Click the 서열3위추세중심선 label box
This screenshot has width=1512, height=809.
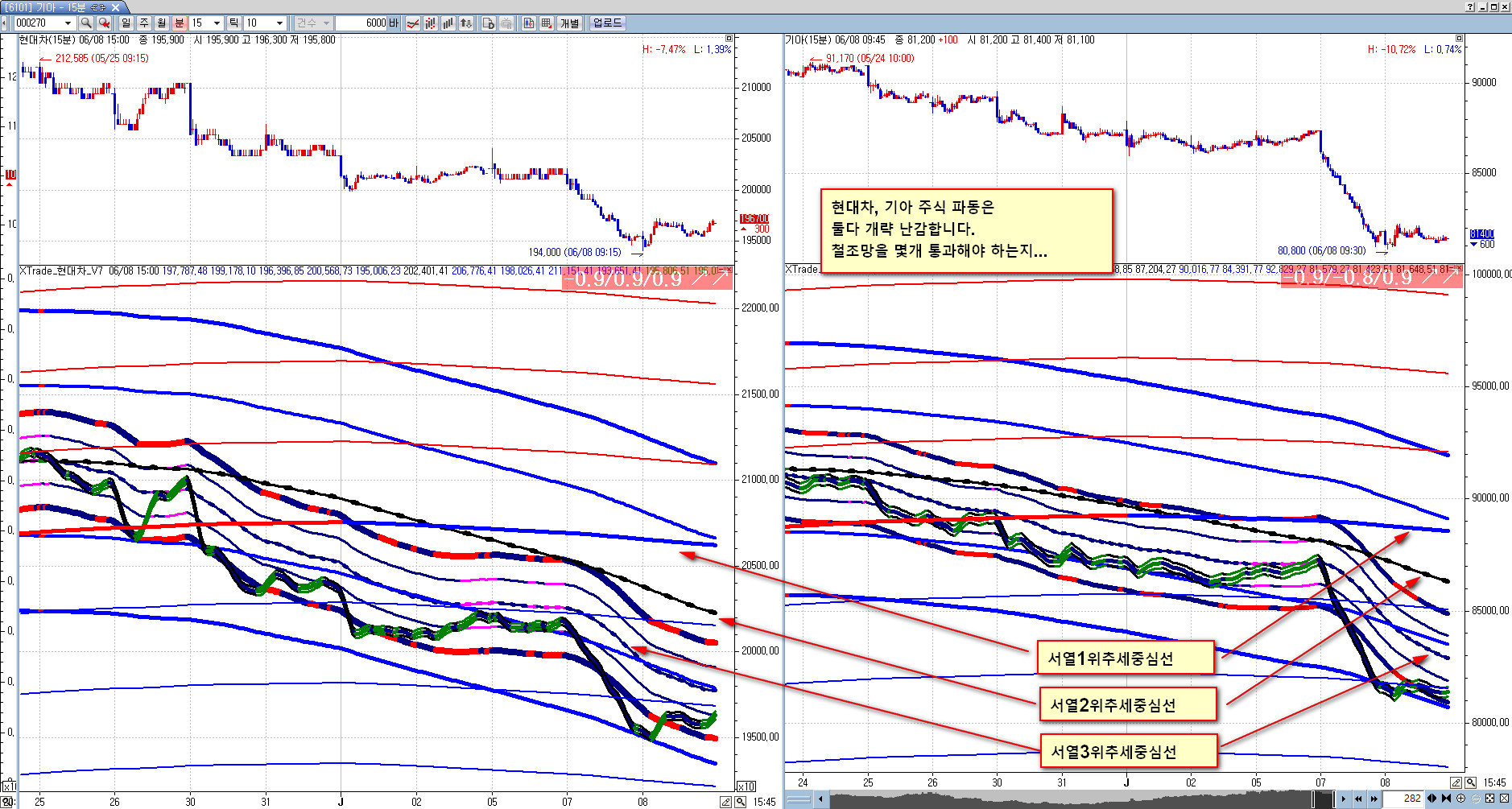click(x=1129, y=751)
